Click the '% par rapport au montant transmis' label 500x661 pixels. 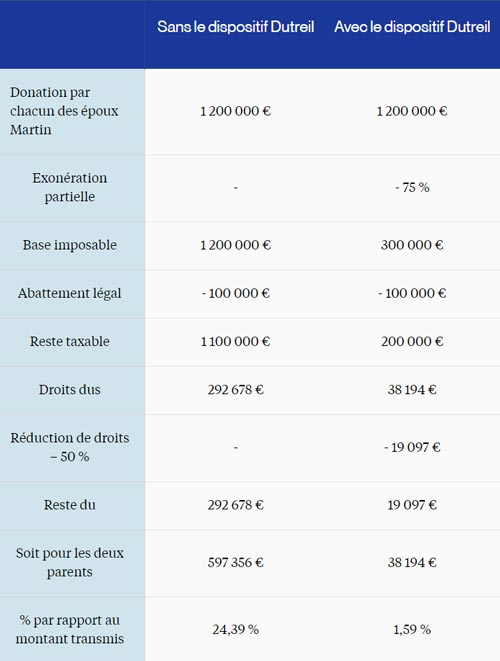(70, 629)
